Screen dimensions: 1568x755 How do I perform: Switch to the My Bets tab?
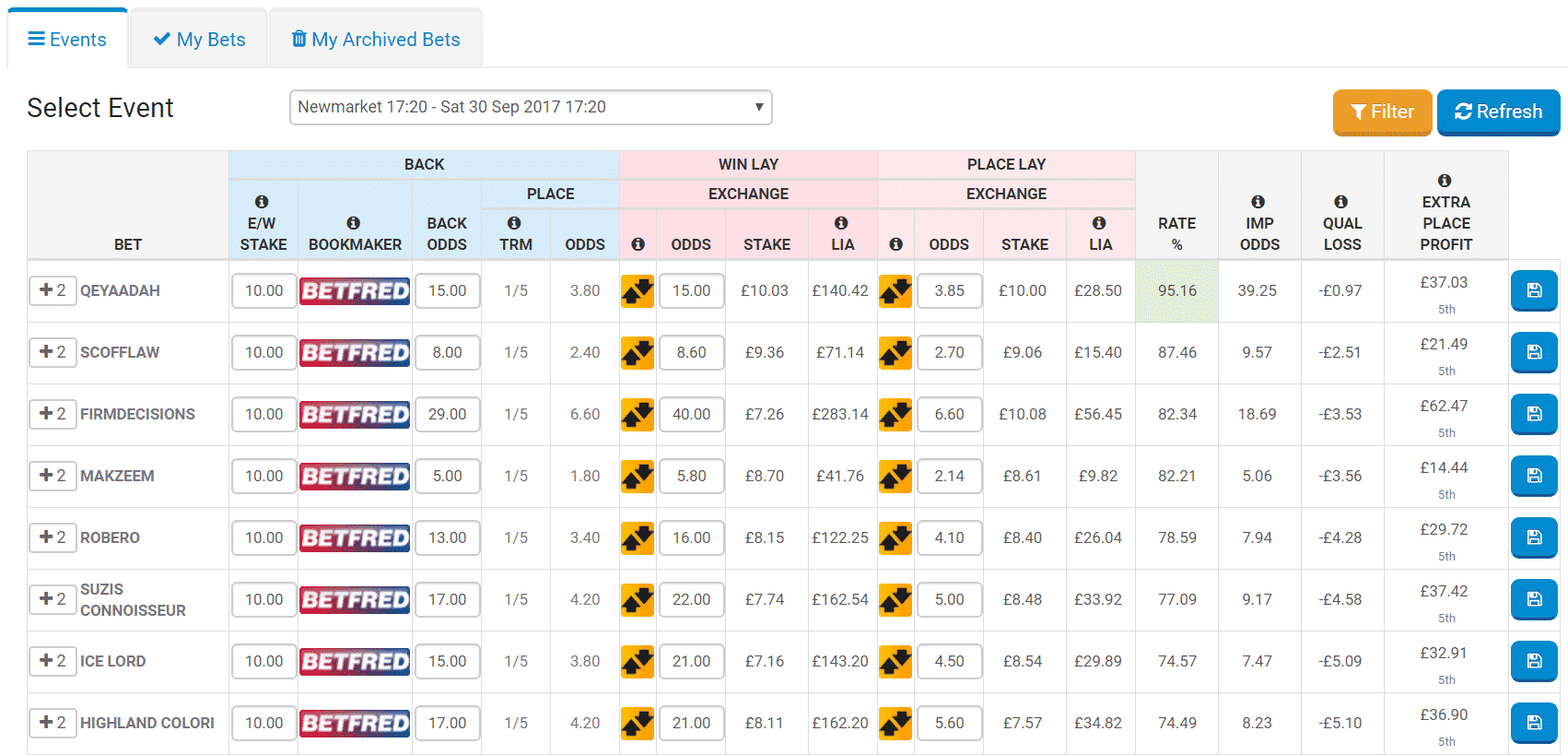(199, 40)
